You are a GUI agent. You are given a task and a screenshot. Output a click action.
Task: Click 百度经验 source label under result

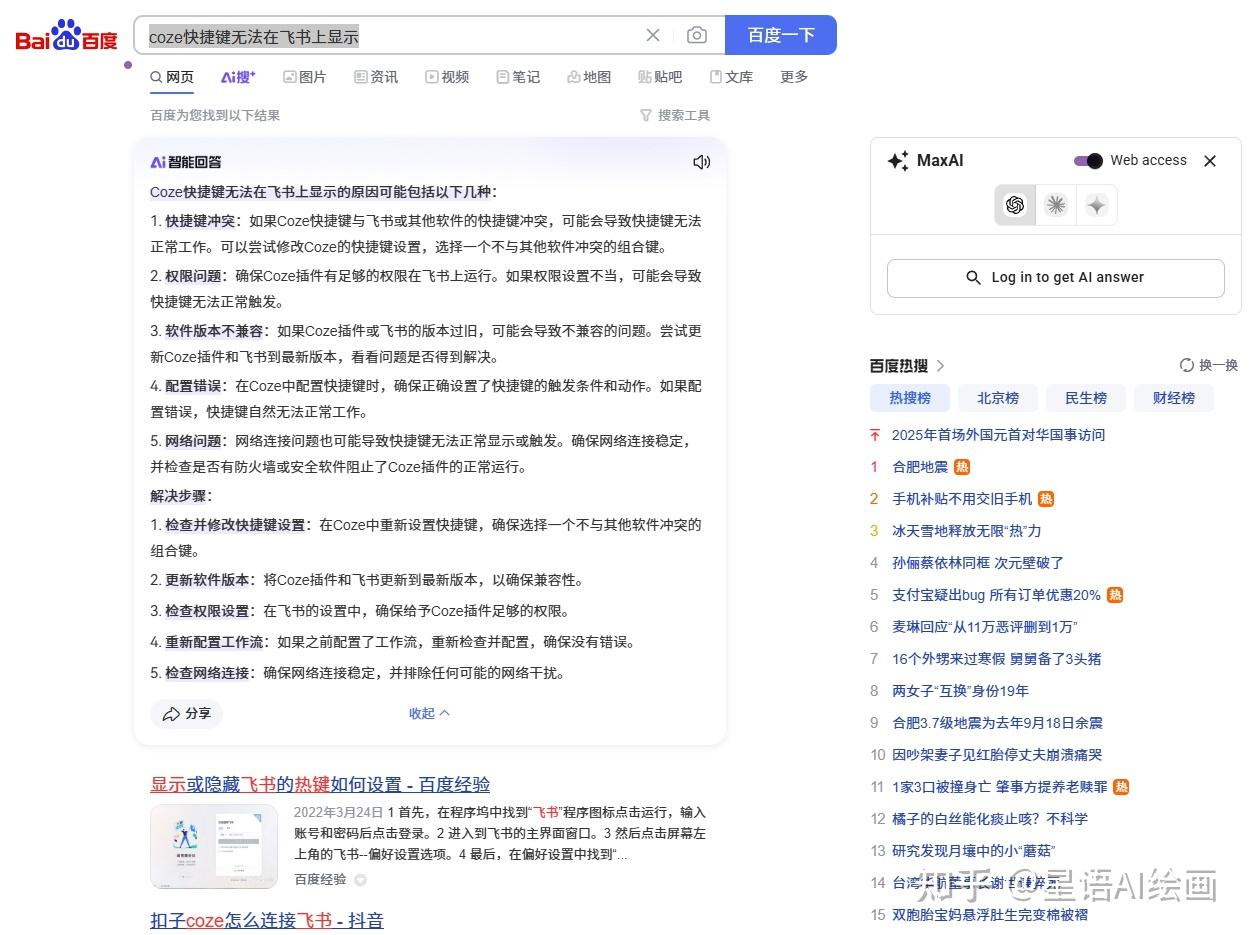pos(320,880)
